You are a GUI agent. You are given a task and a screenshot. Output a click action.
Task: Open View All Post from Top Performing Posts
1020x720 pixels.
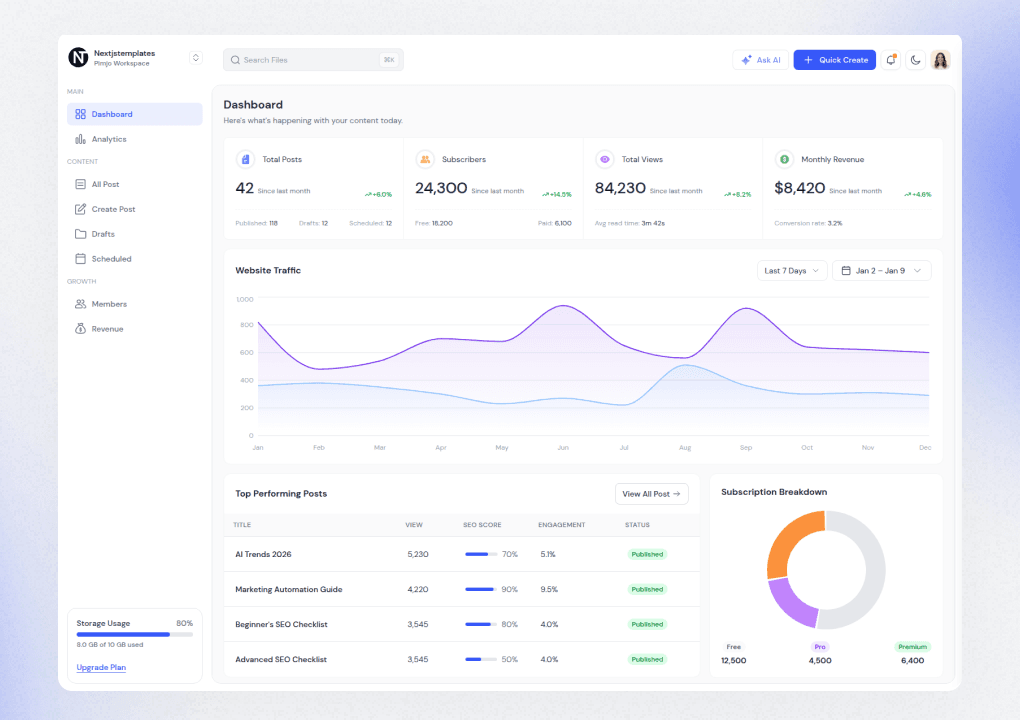tap(652, 493)
